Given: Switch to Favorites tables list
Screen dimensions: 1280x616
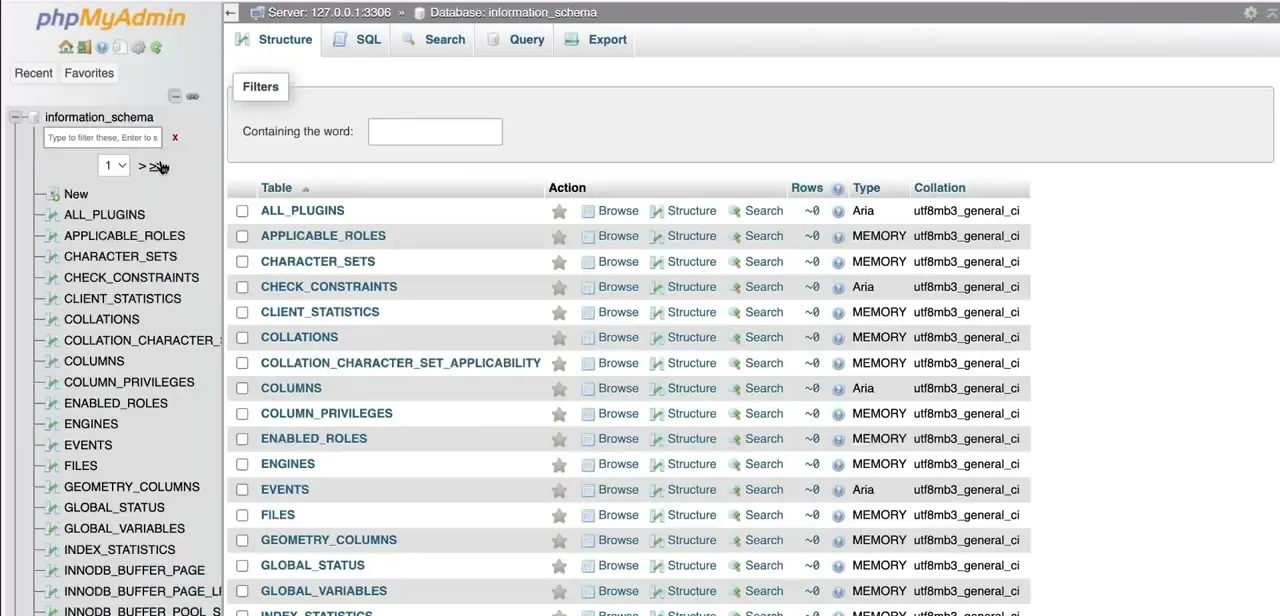Looking at the screenshot, I should [89, 73].
